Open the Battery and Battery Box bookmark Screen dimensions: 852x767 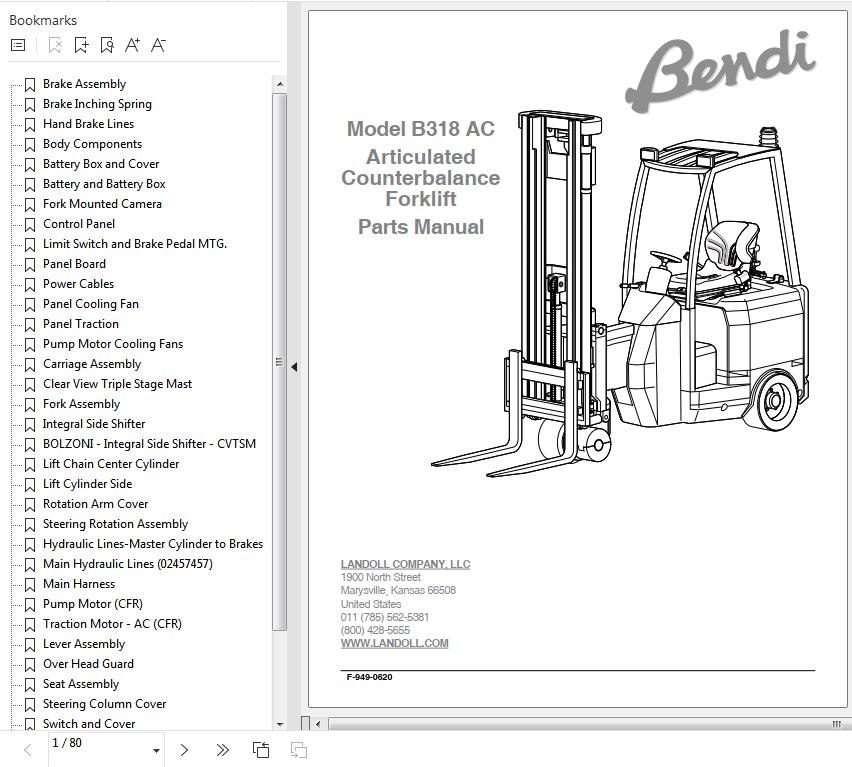tap(104, 184)
